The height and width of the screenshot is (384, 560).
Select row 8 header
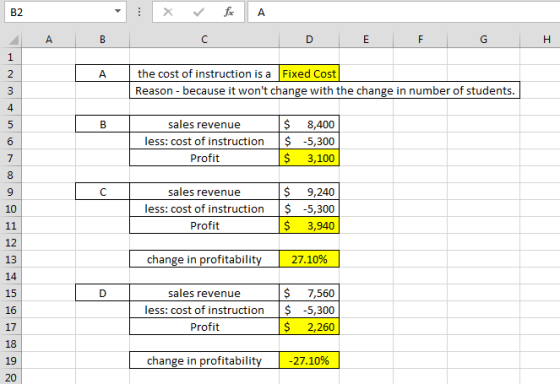[x=10, y=175]
